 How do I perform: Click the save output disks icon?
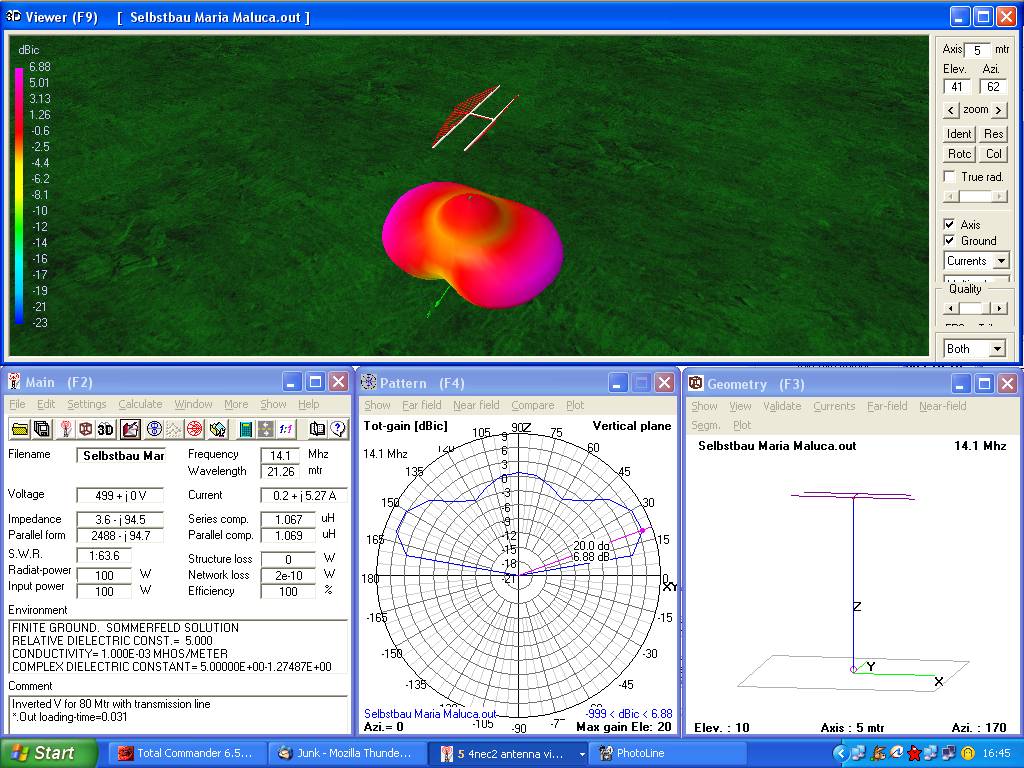pyautogui.click(x=42, y=429)
